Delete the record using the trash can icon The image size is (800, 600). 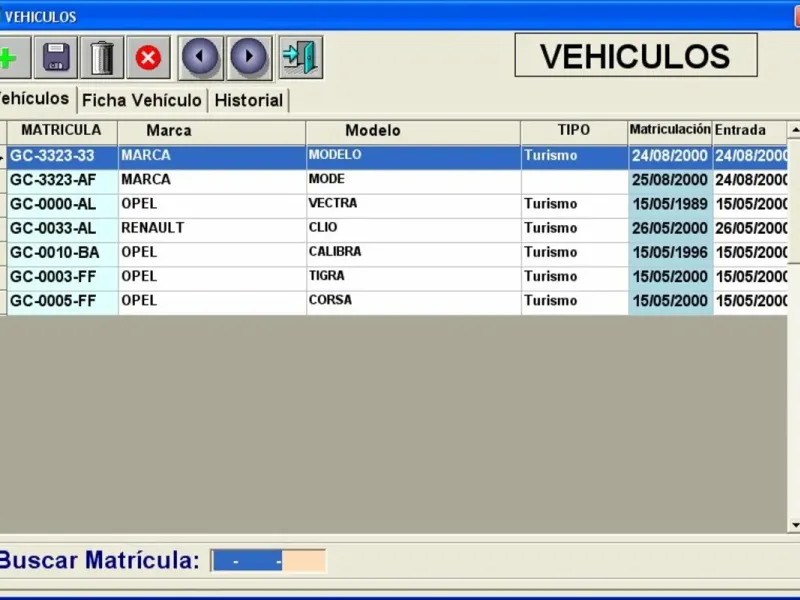click(x=102, y=58)
